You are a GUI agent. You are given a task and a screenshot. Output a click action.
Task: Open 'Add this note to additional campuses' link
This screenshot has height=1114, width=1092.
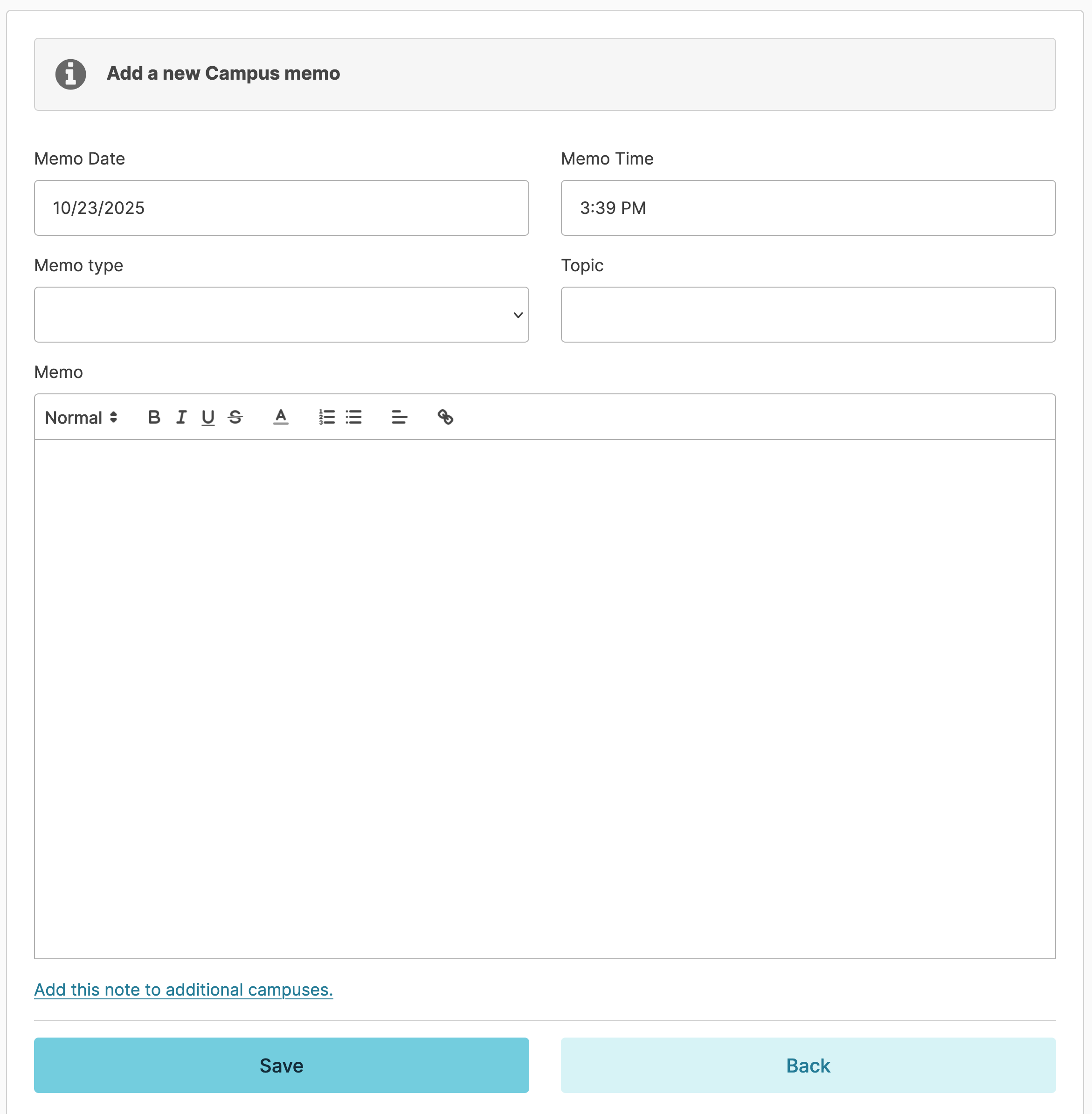[184, 990]
